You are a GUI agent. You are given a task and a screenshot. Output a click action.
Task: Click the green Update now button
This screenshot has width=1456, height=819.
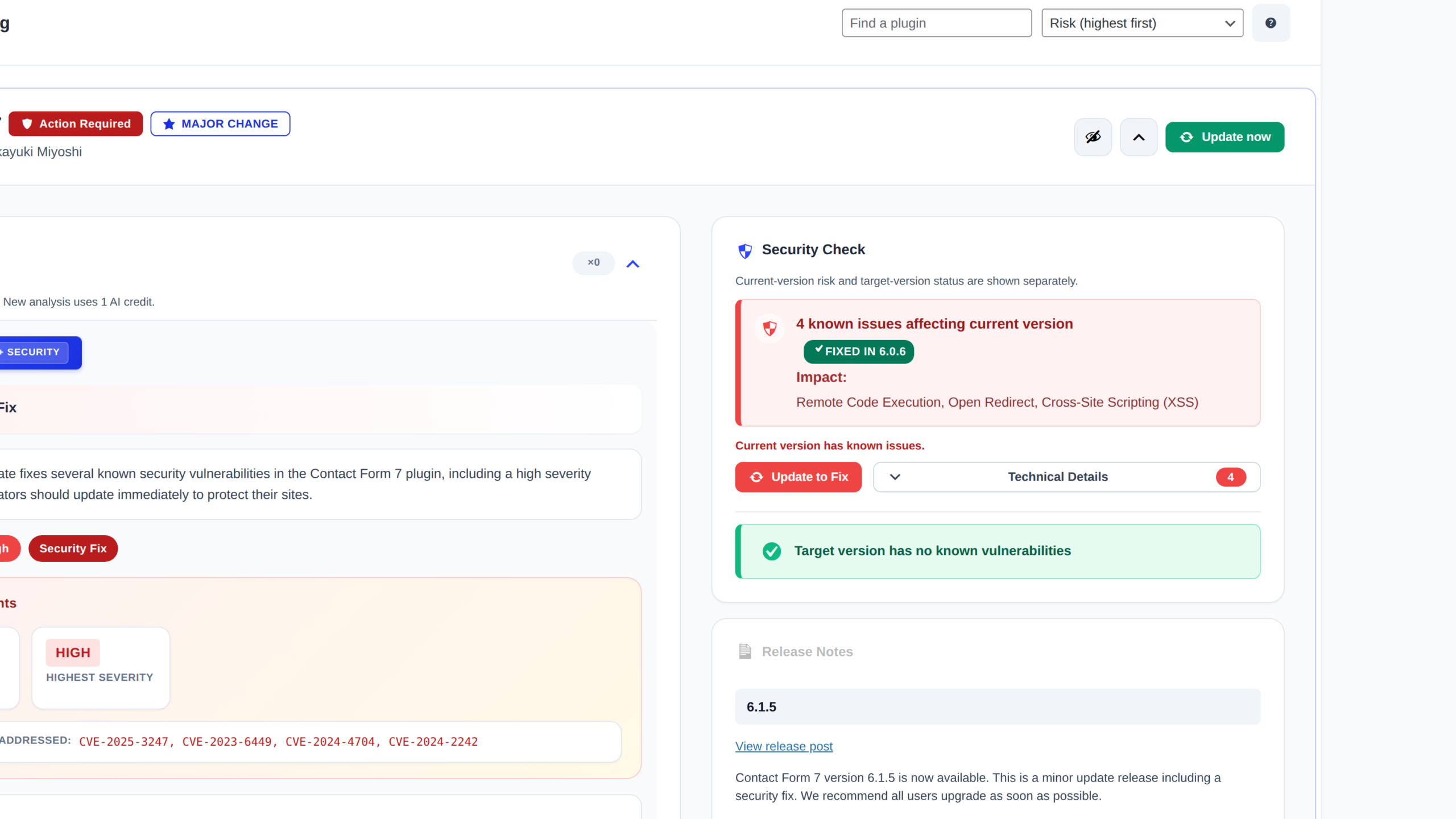pyautogui.click(x=1225, y=137)
